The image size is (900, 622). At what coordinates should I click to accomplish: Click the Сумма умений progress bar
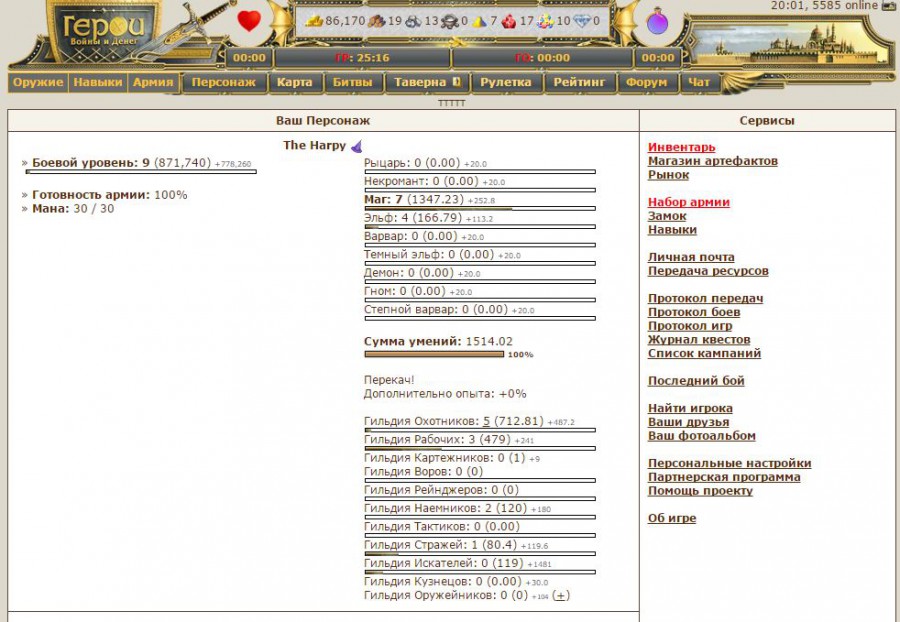[434, 354]
